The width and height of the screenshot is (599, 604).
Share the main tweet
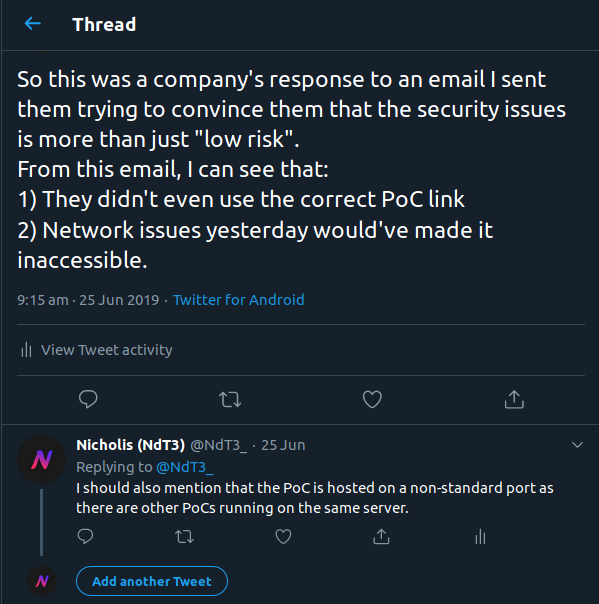tap(514, 399)
